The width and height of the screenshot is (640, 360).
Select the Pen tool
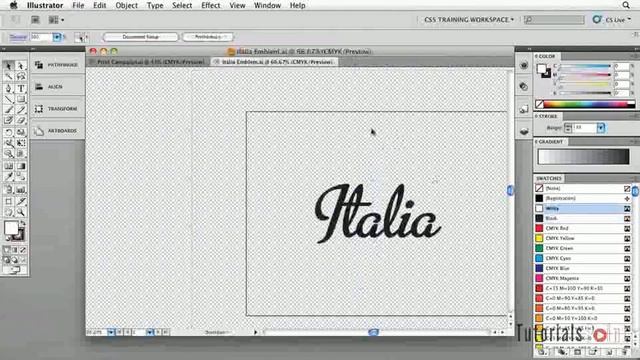(x=9, y=88)
